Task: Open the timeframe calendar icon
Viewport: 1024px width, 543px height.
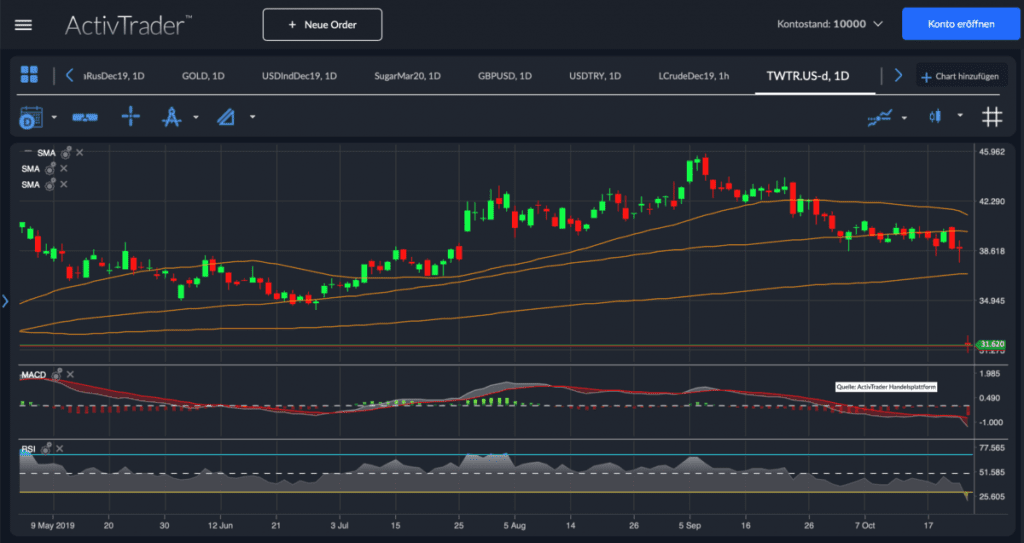Action: pyautogui.click(x=31, y=117)
